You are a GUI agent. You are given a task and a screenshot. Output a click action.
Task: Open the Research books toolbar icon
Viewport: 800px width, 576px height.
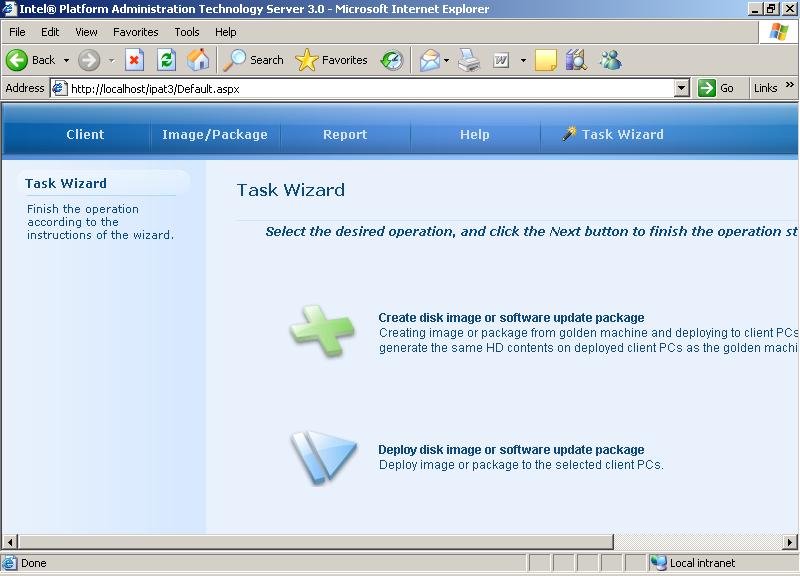575,60
